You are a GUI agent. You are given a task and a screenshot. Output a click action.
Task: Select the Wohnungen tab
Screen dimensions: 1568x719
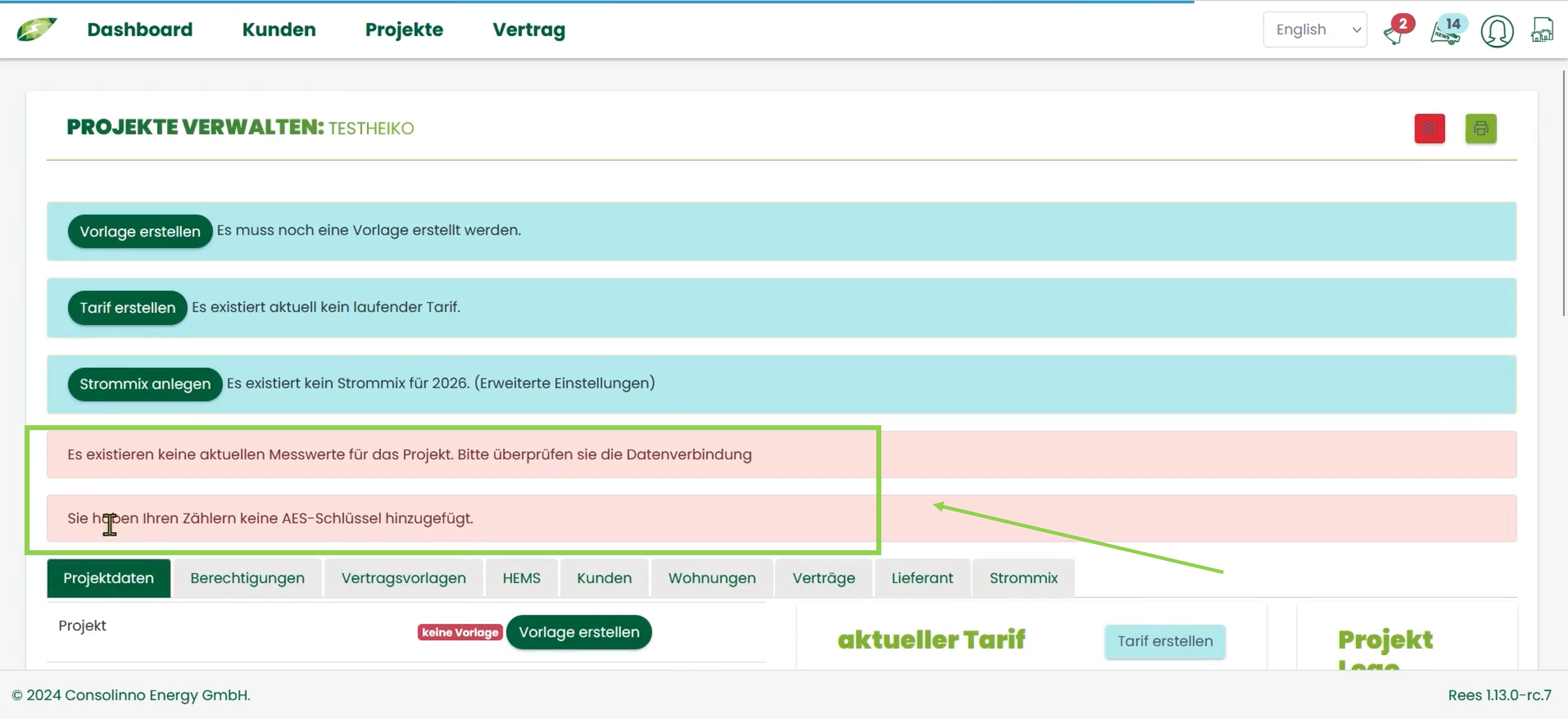coord(712,578)
